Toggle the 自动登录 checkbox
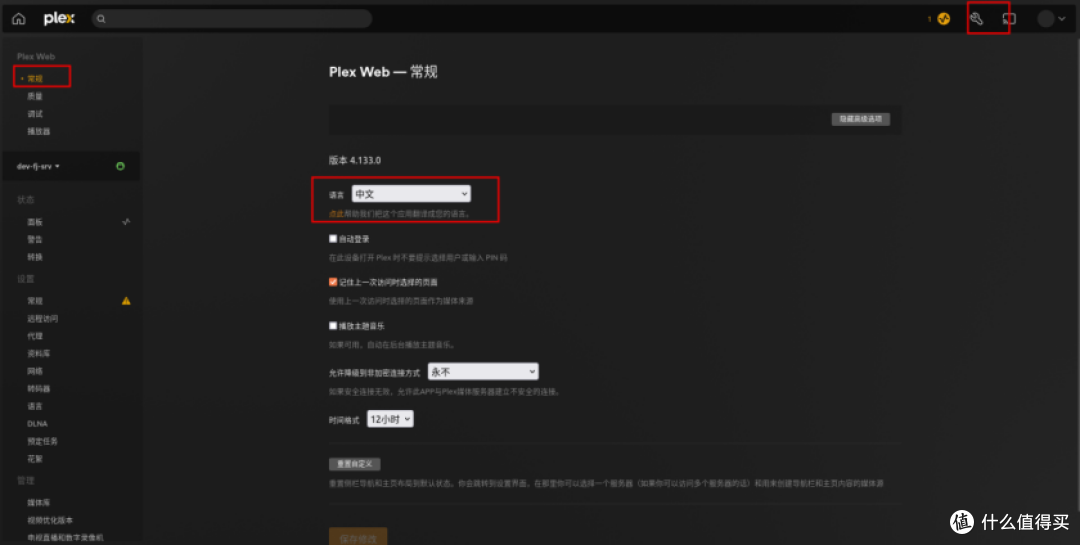 pos(333,239)
